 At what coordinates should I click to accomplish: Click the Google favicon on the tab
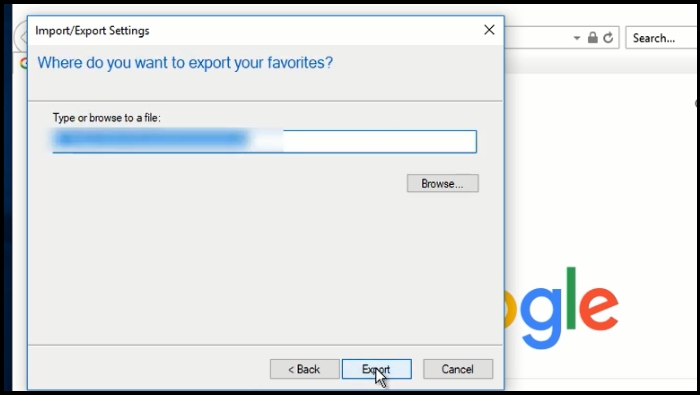(x=23, y=63)
